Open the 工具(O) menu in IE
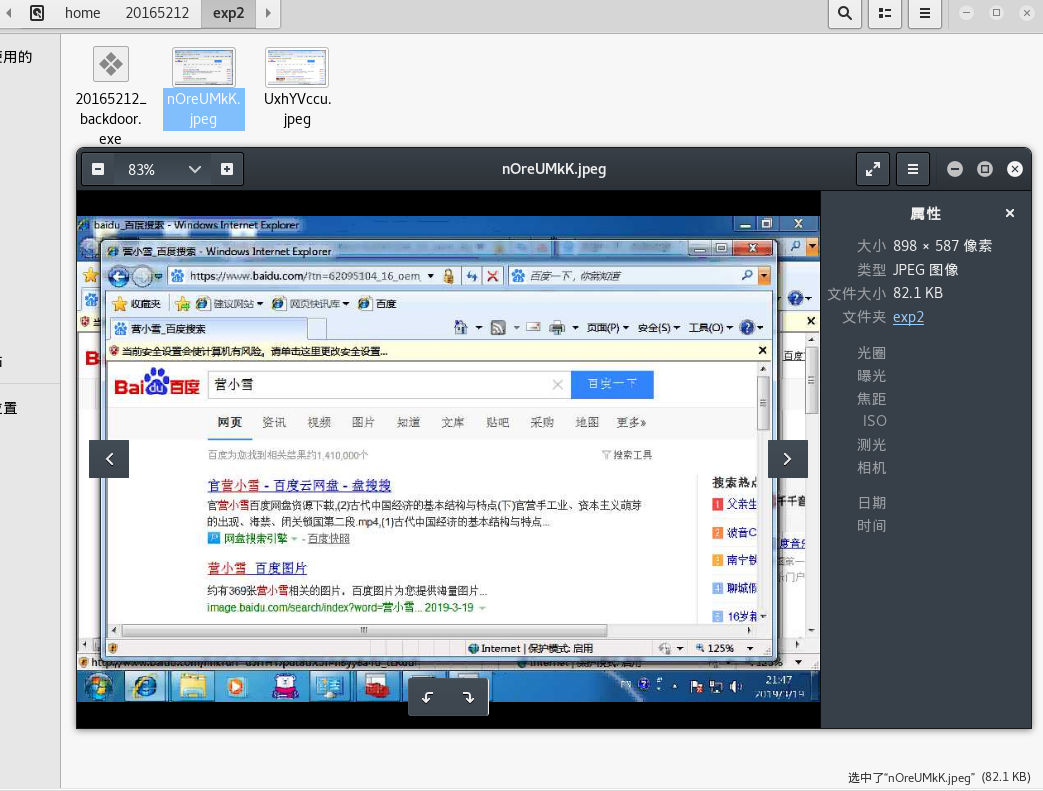1043x791 pixels. pos(710,328)
